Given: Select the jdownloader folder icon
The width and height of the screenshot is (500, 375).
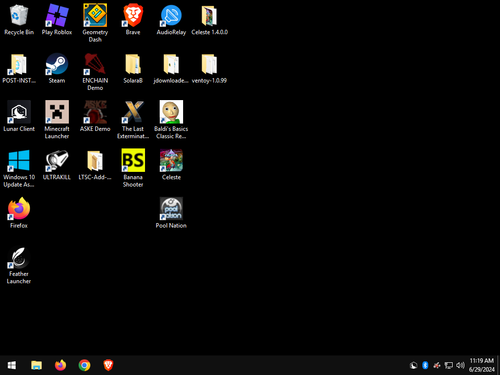Looking at the screenshot, I should [x=171, y=68].
